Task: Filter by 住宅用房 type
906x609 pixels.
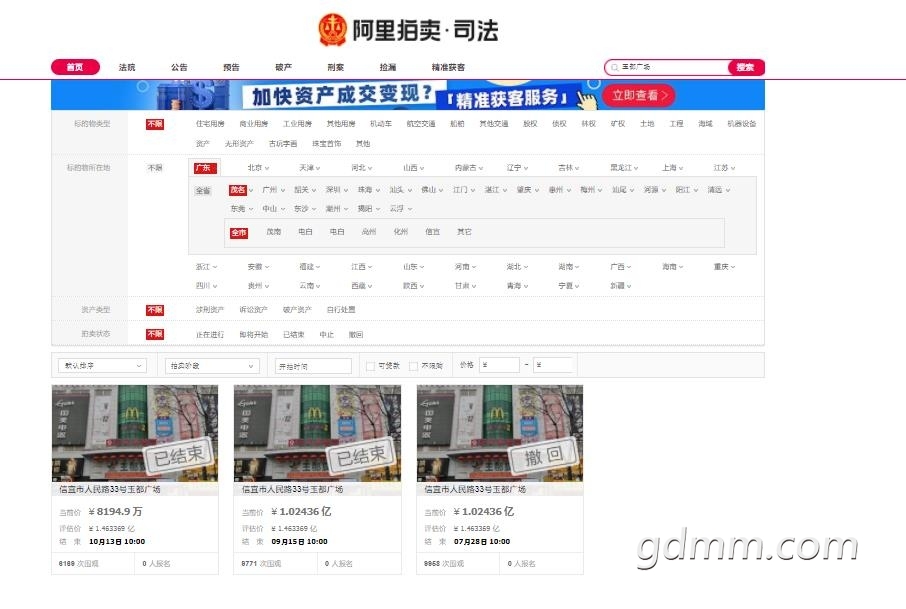Action: [x=210, y=124]
